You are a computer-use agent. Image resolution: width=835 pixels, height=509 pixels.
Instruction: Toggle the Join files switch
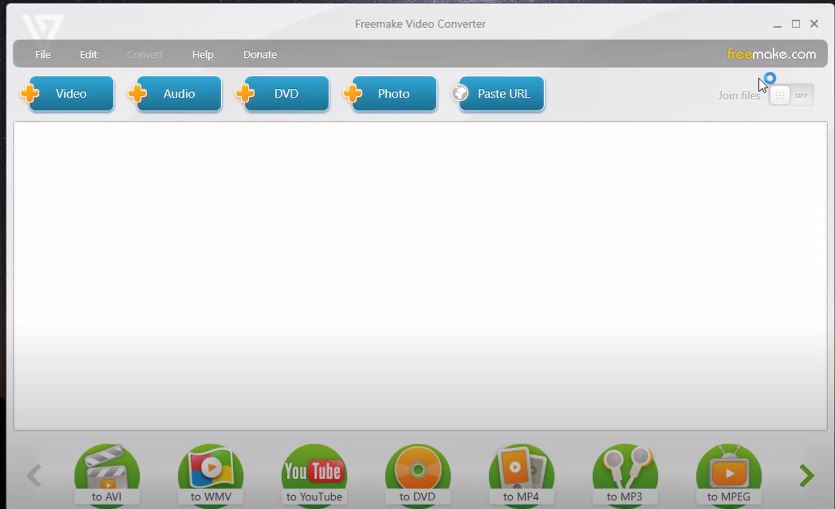click(x=791, y=95)
